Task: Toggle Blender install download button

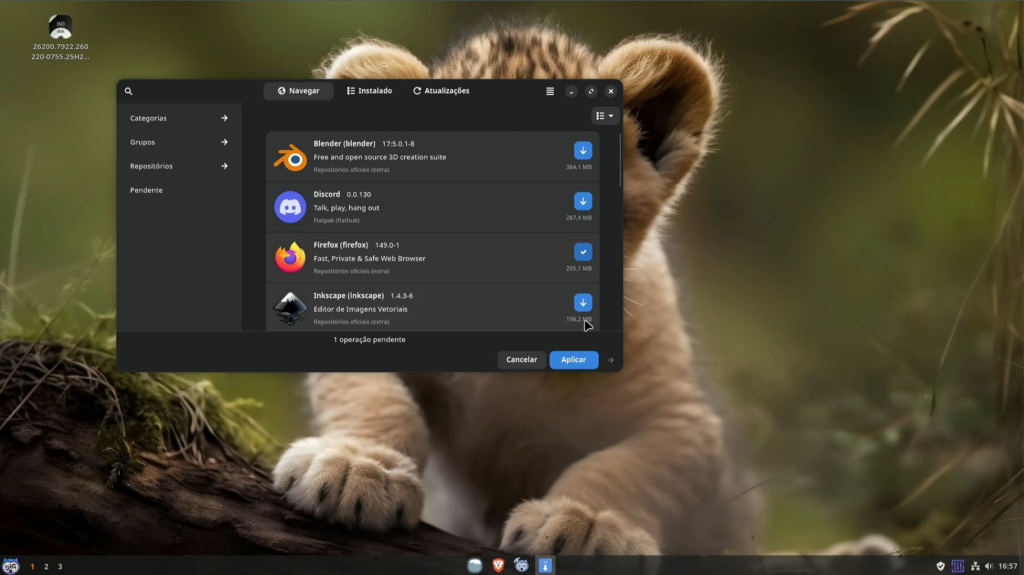Action: pos(583,150)
